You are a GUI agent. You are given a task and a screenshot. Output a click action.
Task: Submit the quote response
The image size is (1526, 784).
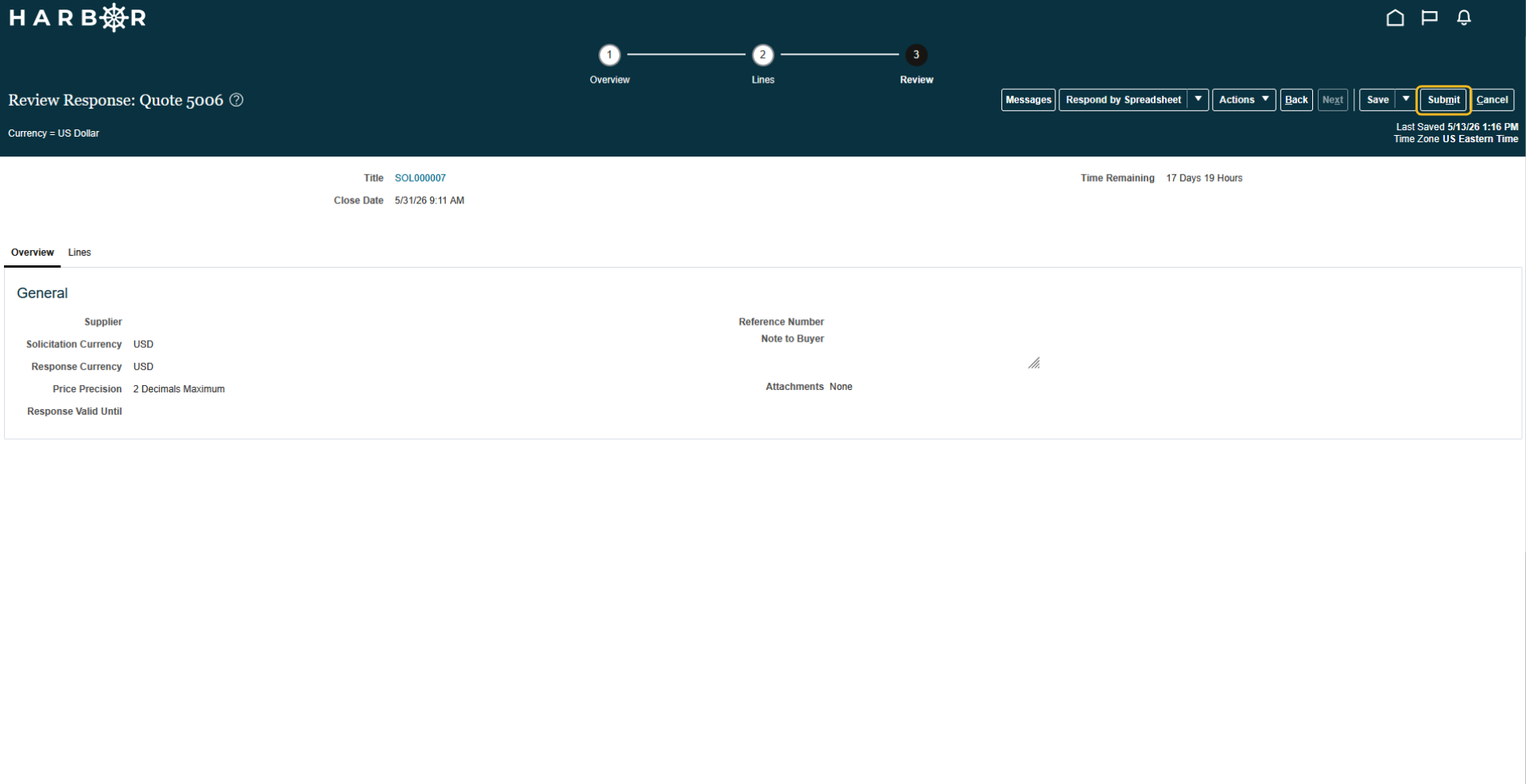point(1443,99)
